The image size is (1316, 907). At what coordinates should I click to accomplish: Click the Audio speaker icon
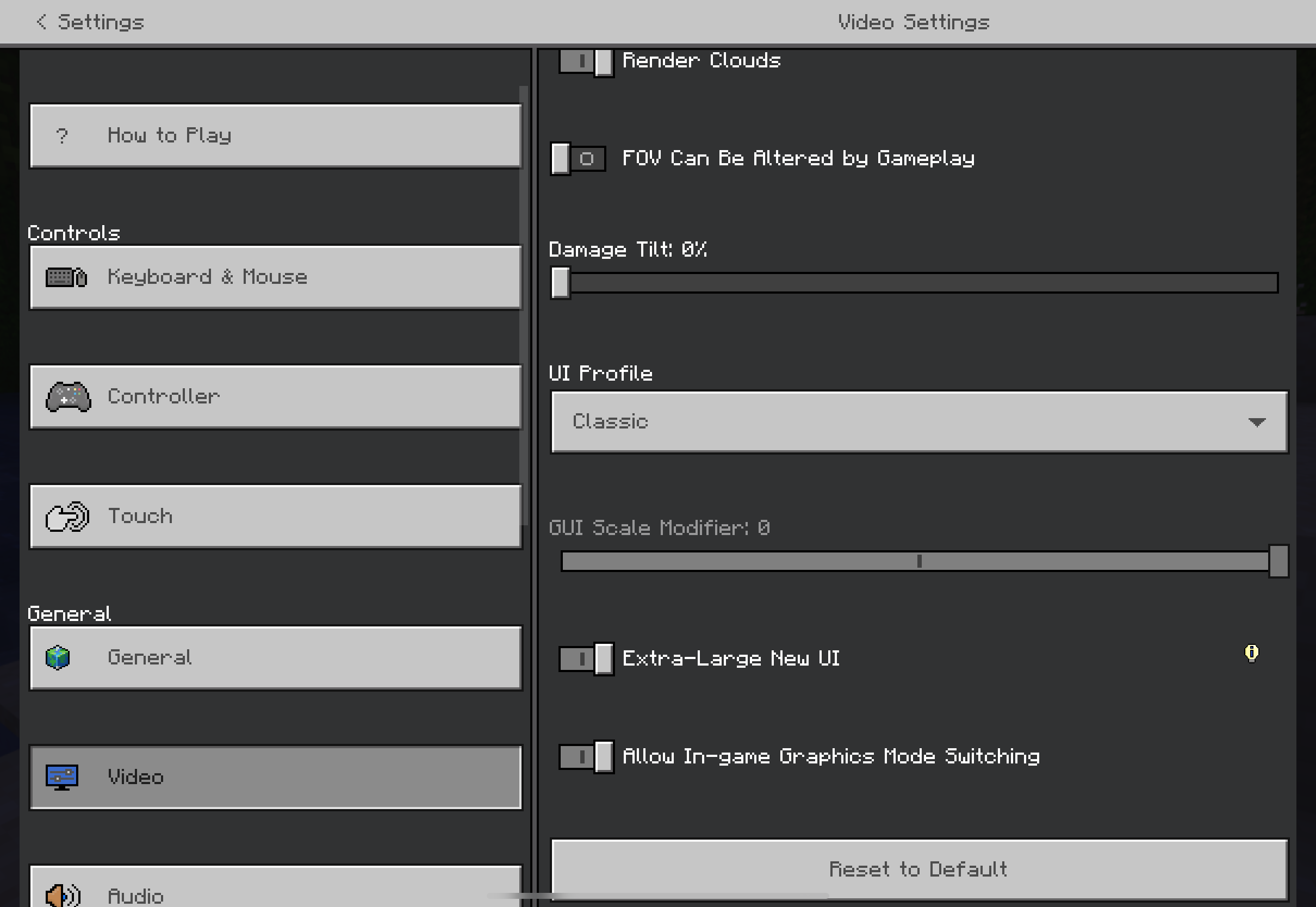click(63, 895)
